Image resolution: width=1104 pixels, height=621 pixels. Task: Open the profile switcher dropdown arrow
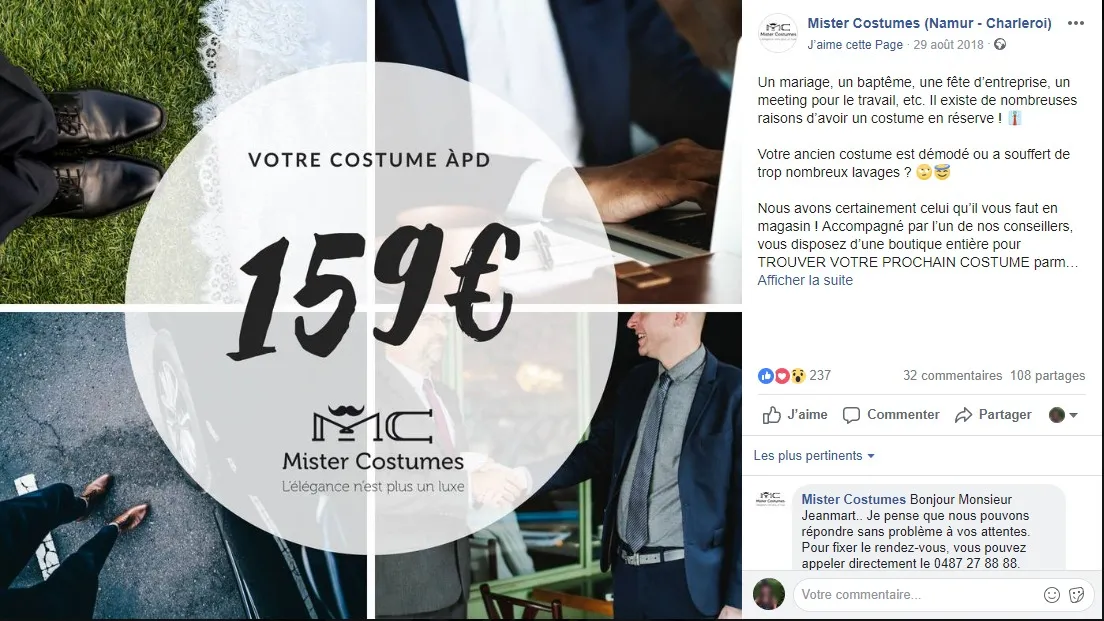click(x=1073, y=415)
